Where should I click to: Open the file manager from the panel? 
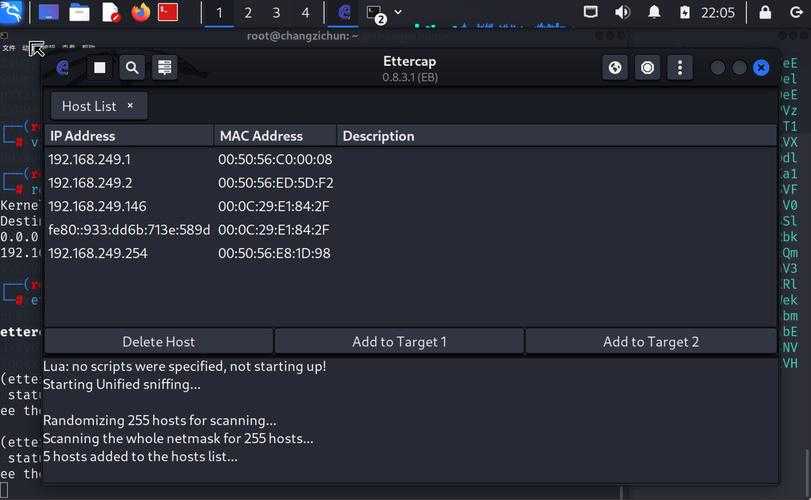coord(79,12)
